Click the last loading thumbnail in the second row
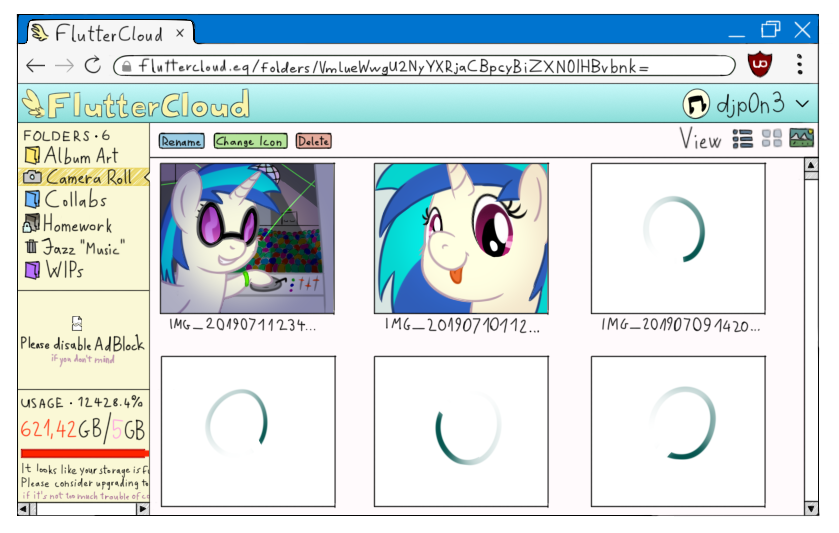Image resolution: width=839 pixels, height=533 pixels. [x=678, y=431]
